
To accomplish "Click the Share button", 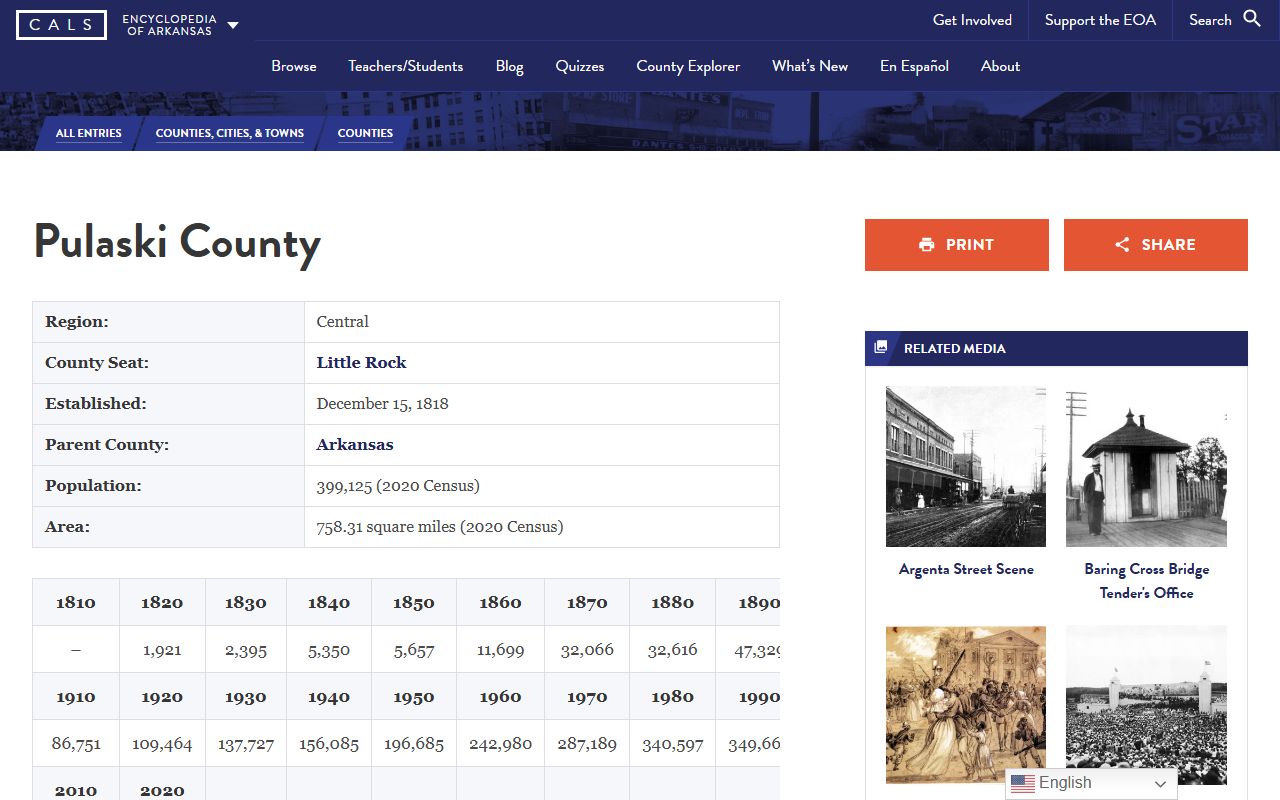I will [1156, 245].
